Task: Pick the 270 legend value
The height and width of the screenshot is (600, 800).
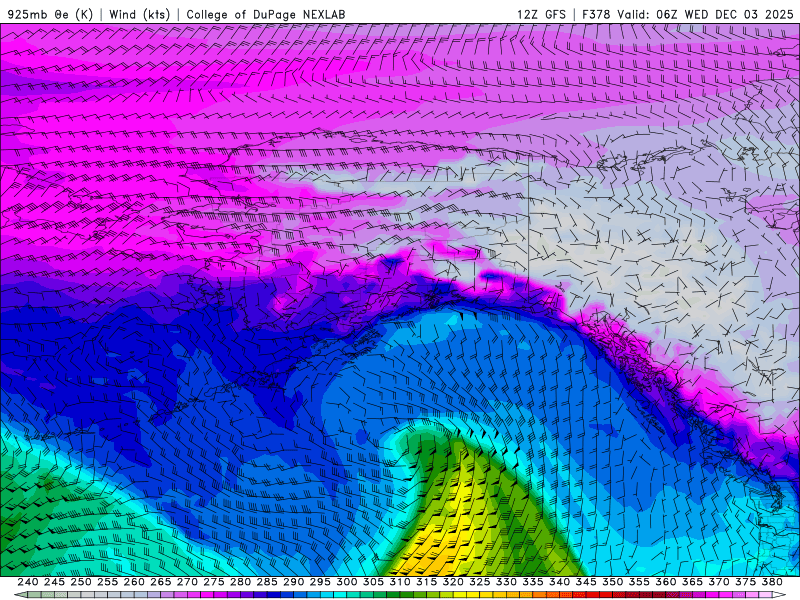Action: [x=187, y=582]
